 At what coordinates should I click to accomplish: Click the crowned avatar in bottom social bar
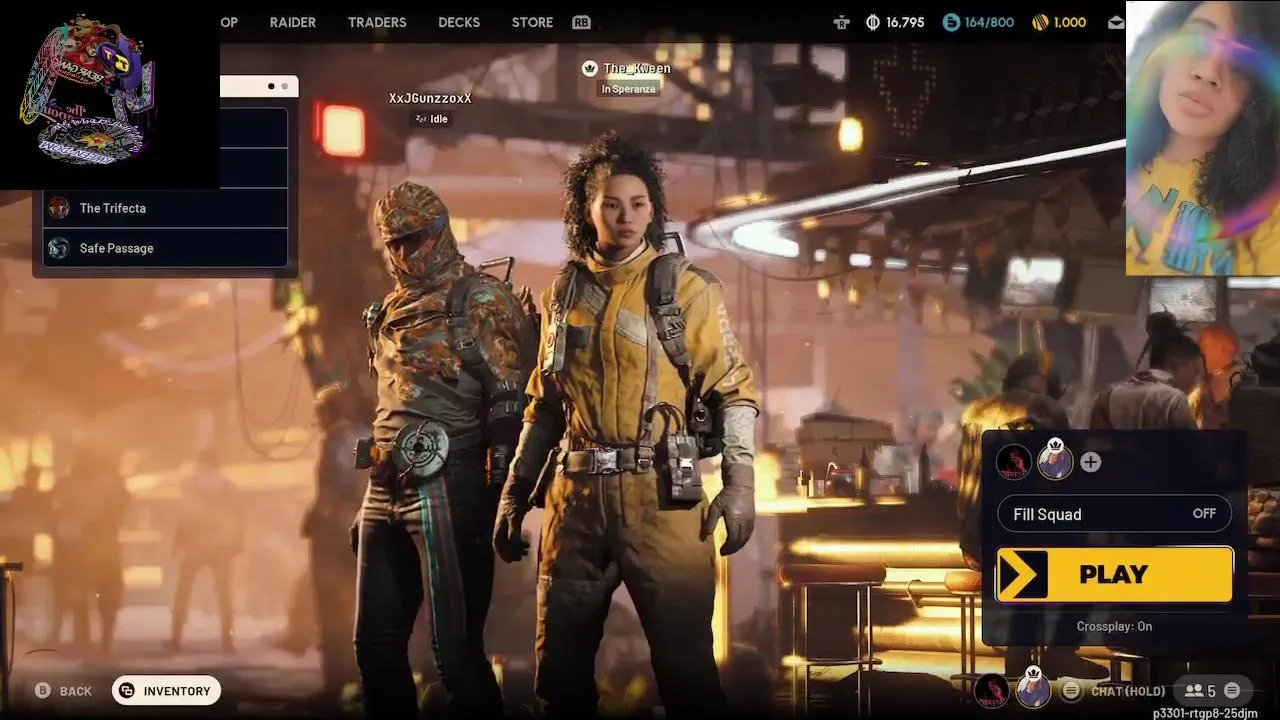(x=1033, y=688)
